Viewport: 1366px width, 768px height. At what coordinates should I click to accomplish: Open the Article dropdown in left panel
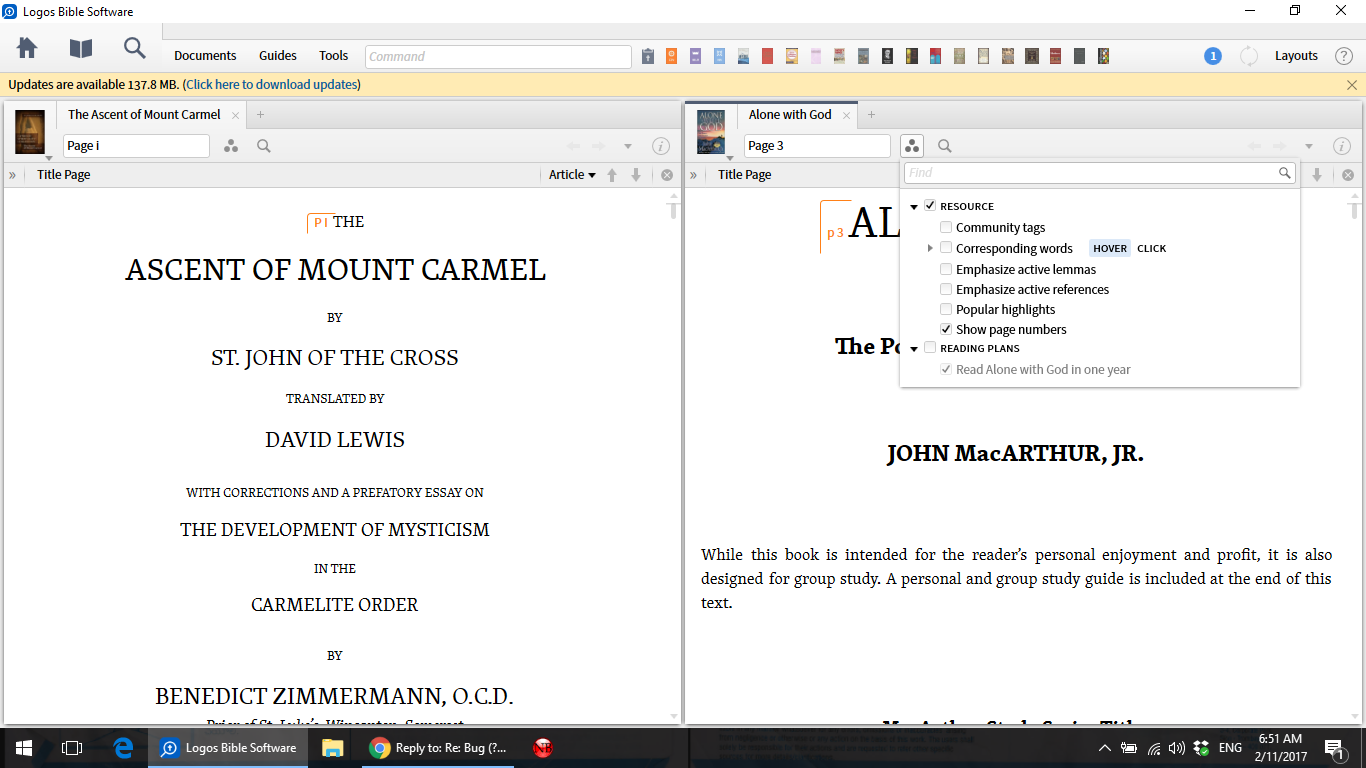572,175
